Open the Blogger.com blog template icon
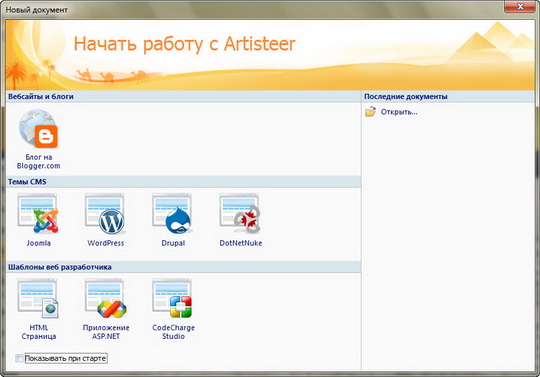540x377 pixels. (x=38, y=129)
